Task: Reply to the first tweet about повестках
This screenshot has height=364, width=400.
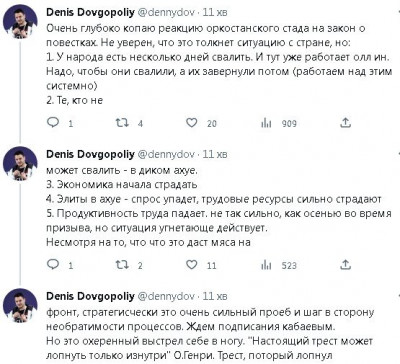Action: [x=53, y=123]
